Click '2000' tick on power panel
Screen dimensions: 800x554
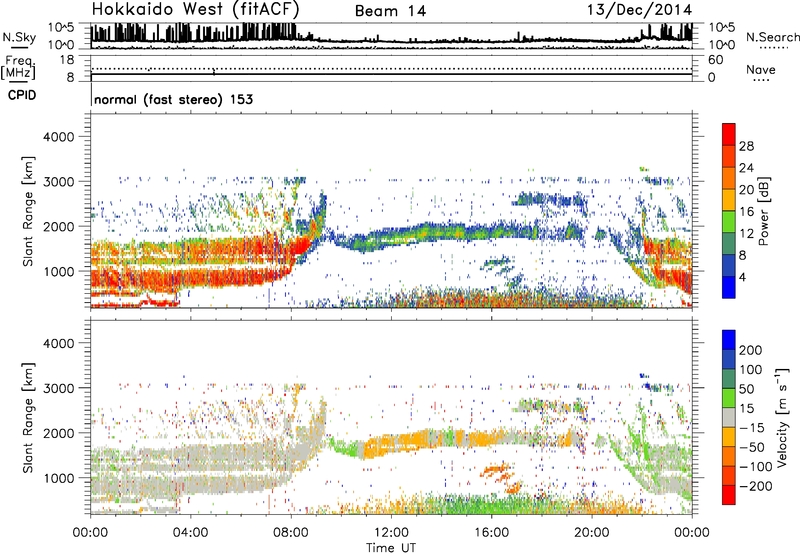(58, 226)
